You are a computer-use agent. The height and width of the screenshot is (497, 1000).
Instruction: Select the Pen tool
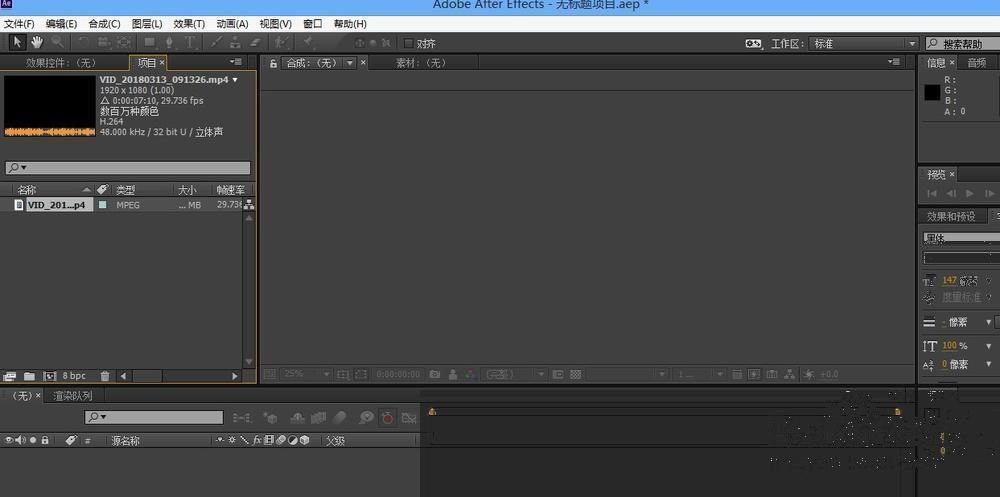click(x=170, y=42)
